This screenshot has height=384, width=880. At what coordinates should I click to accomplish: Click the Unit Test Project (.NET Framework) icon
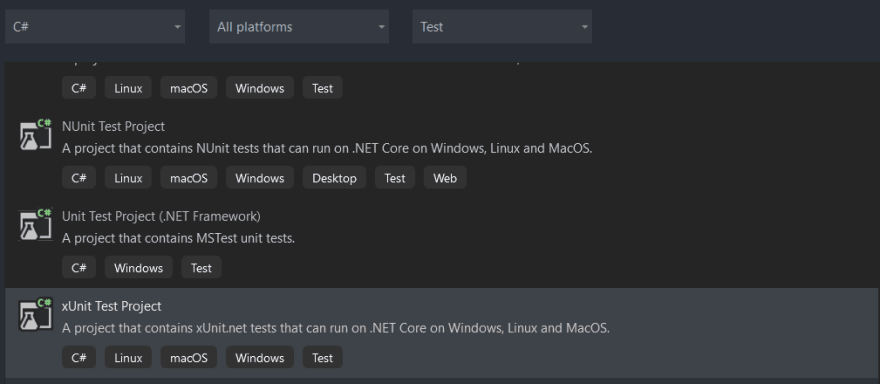click(x=36, y=225)
